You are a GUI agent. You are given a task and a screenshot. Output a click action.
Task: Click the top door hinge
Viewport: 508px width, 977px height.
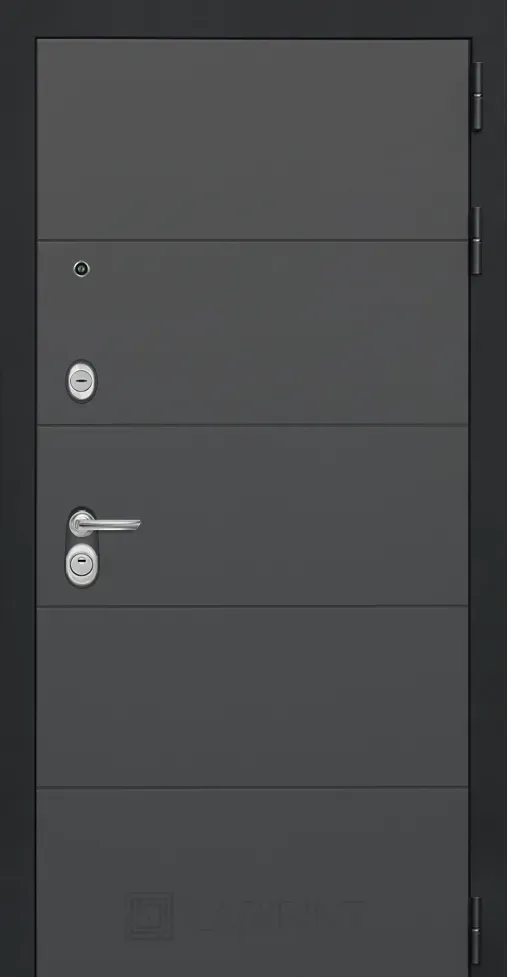click(477, 96)
